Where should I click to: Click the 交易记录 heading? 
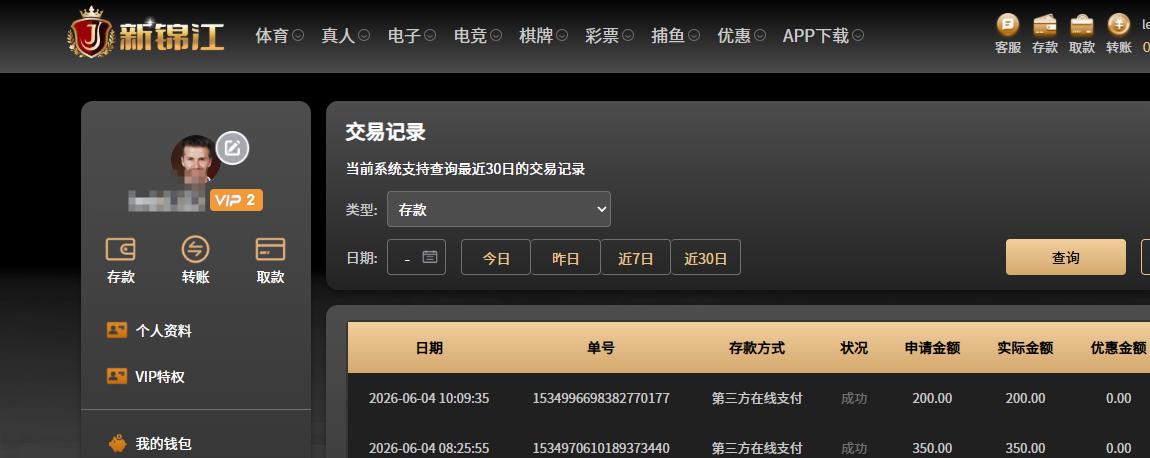[386, 133]
